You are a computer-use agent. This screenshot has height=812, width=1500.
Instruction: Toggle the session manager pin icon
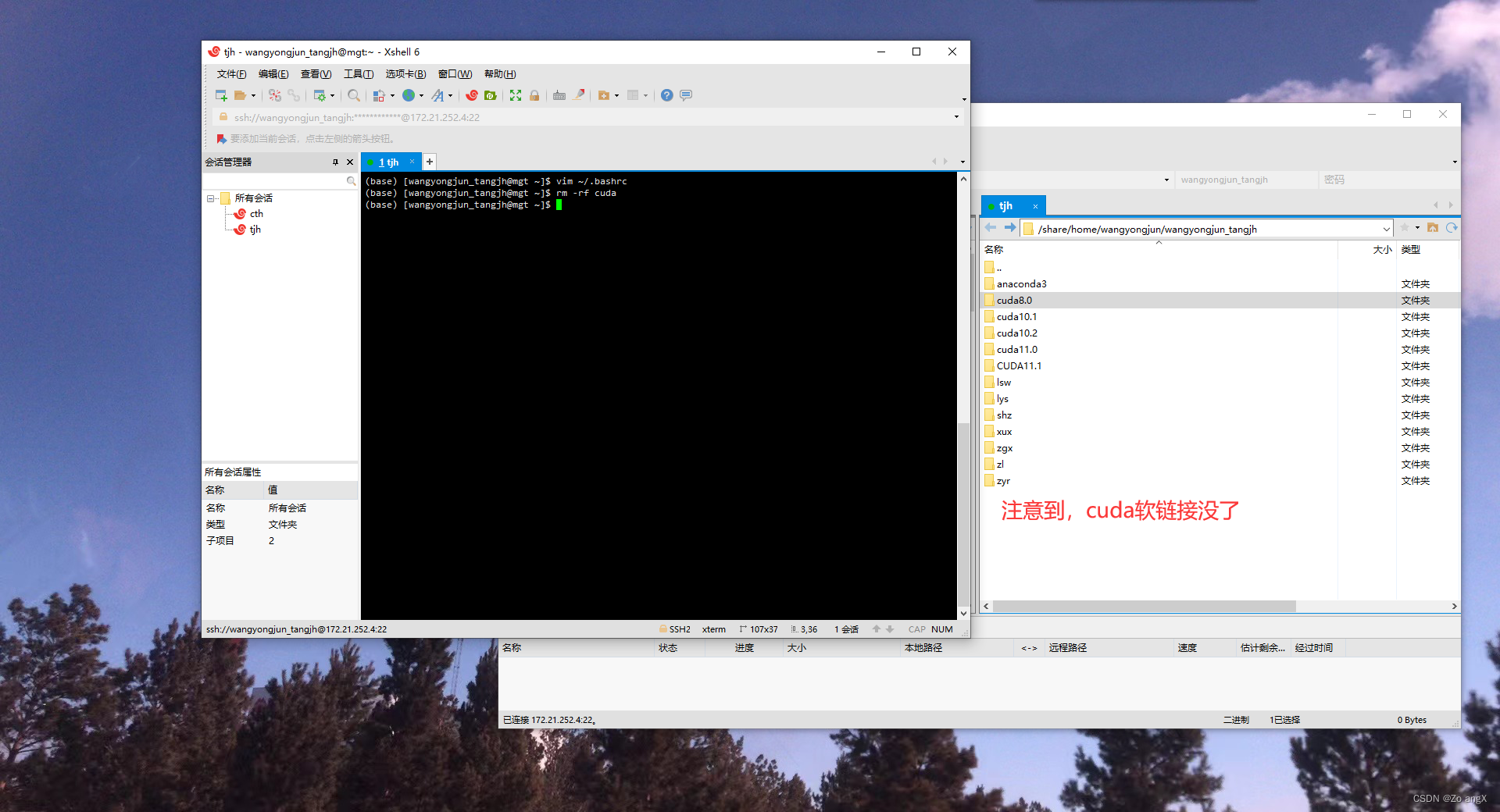335,162
